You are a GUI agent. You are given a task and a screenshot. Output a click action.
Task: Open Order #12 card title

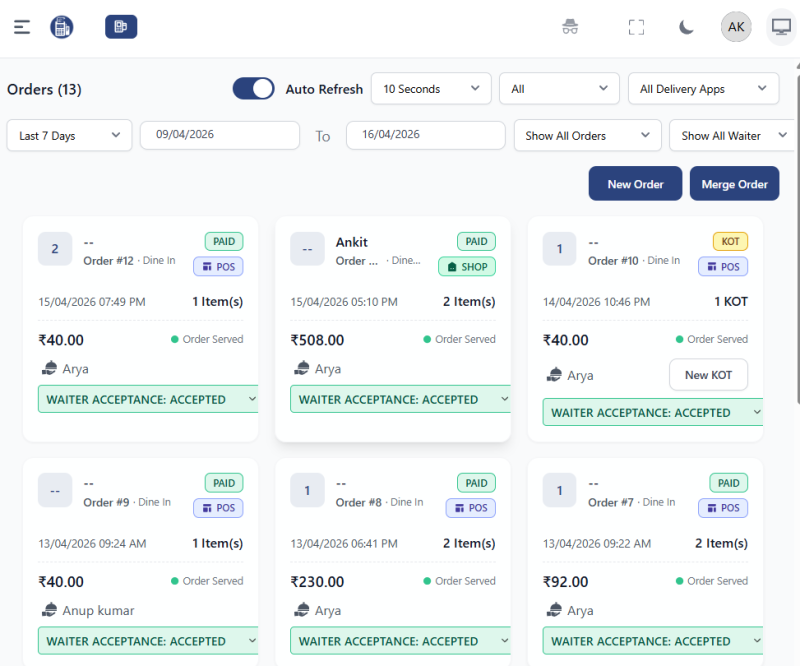[108, 261]
